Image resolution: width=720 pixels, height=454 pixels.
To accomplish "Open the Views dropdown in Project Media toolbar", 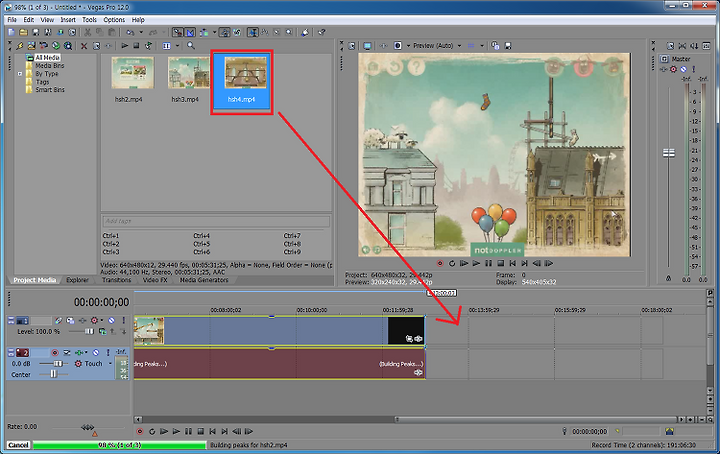I will [177, 45].
